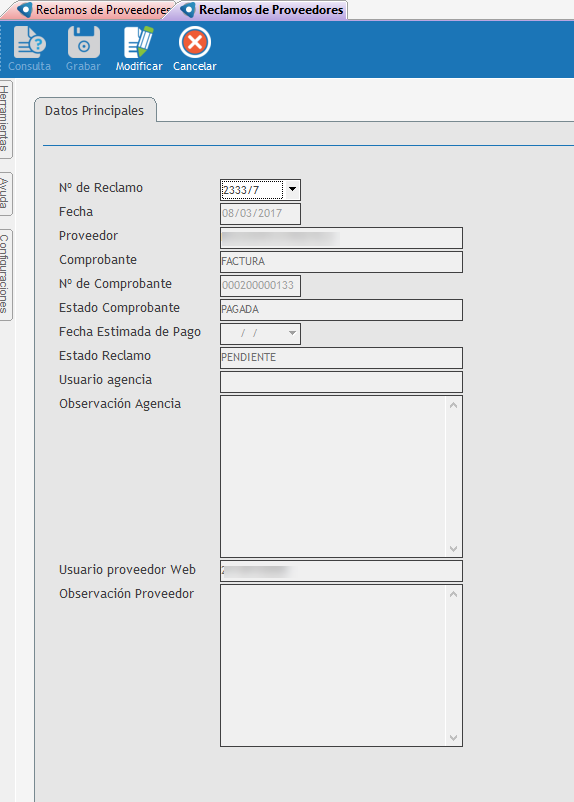This screenshot has height=802, width=574.
Task: Click the Observación Agencia scroll down arrow
Action: click(x=453, y=548)
